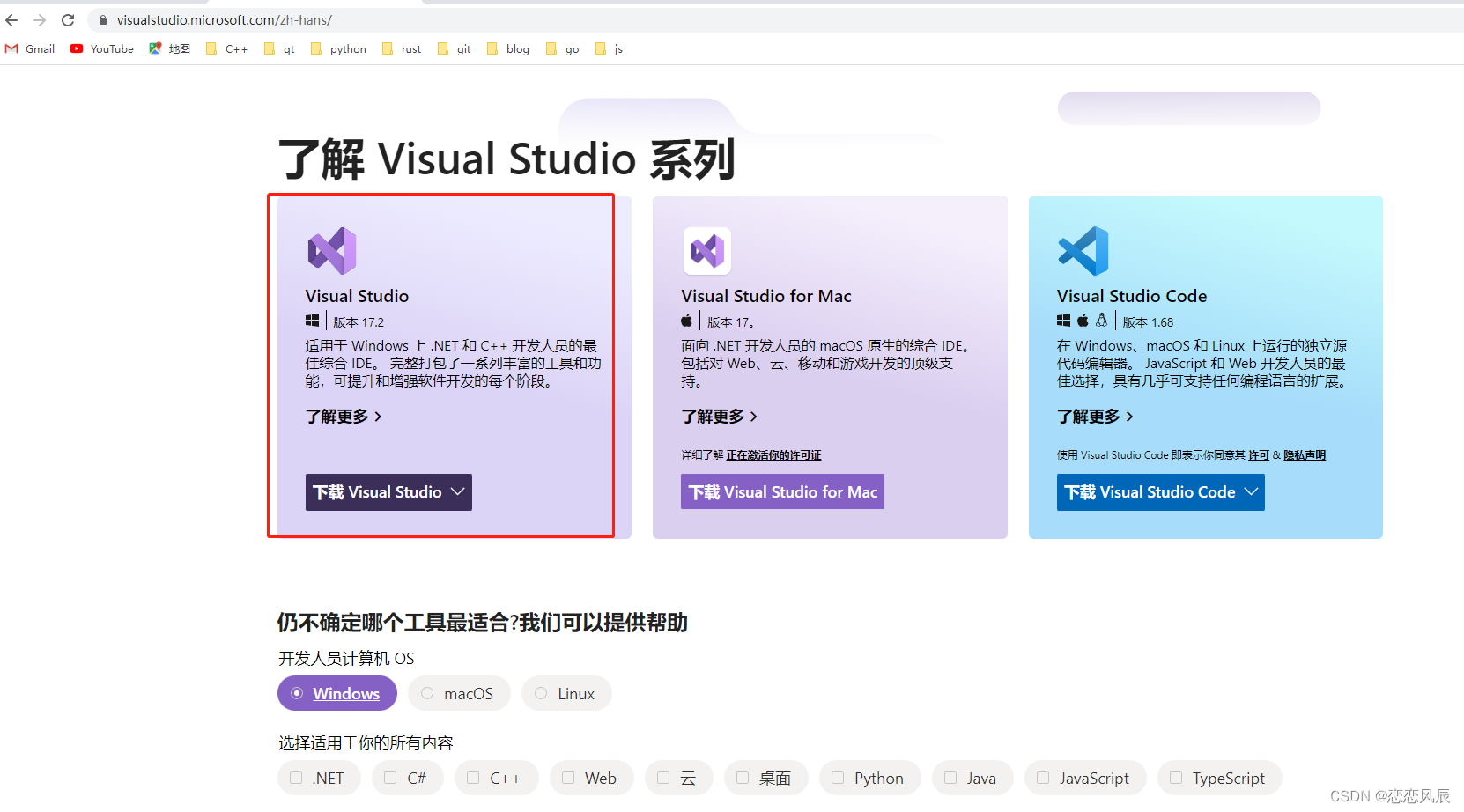Click the 版本 17.2 version text
The width and height of the screenshot is (1464, 812).
359,322
